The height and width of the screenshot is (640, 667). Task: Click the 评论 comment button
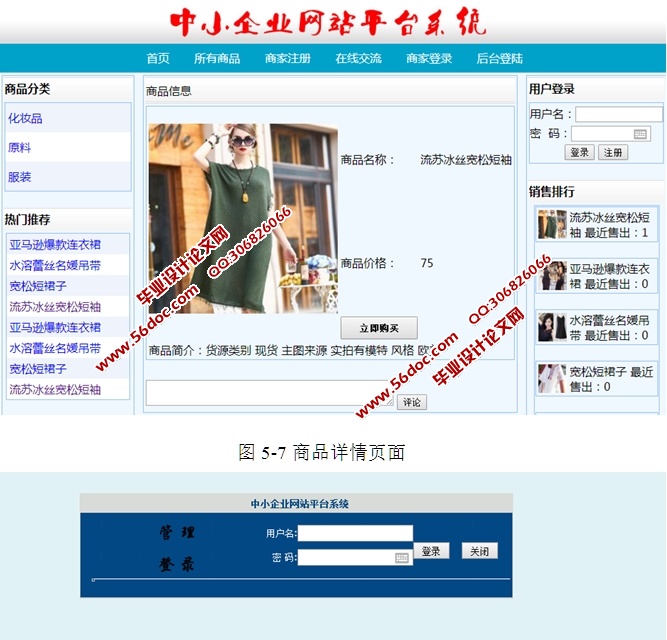tap(412, 402)
